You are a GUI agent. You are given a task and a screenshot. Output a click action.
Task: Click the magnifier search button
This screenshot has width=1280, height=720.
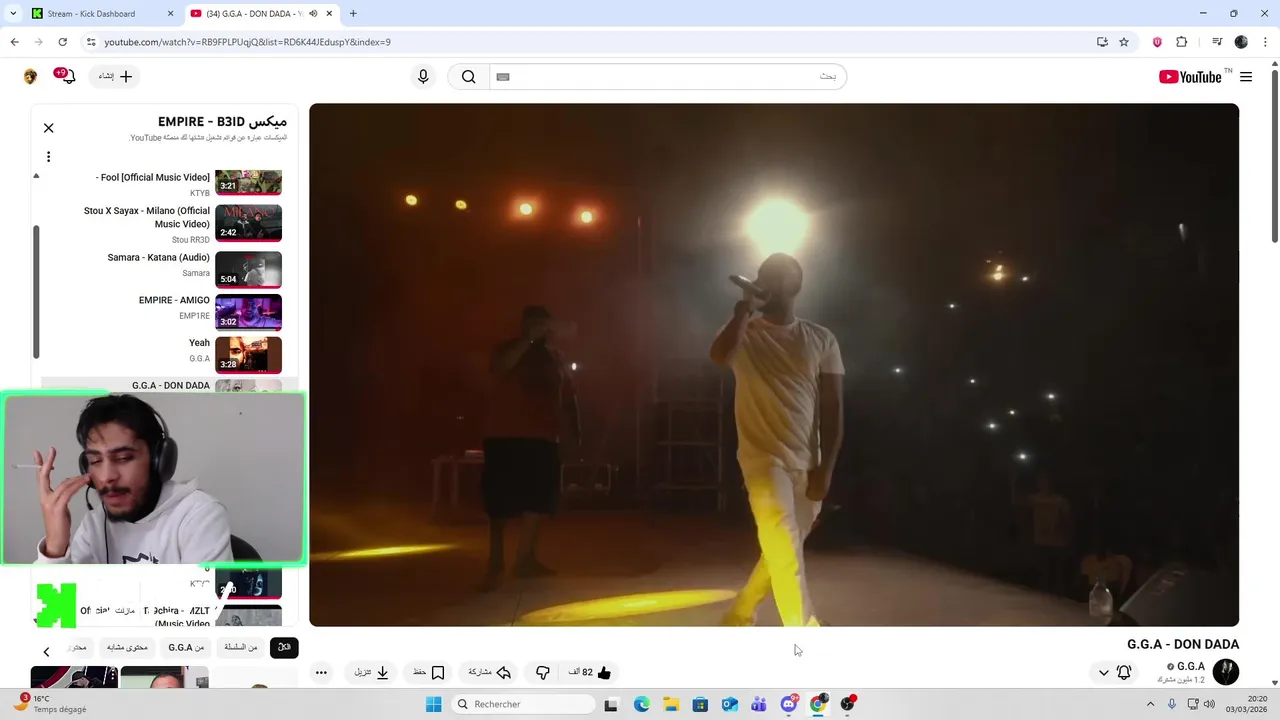pyautogui.click(x=468, y=77)
